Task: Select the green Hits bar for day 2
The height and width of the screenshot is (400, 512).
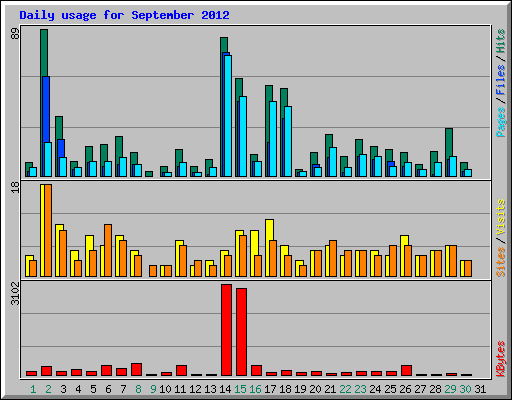Action: [44, 53]
